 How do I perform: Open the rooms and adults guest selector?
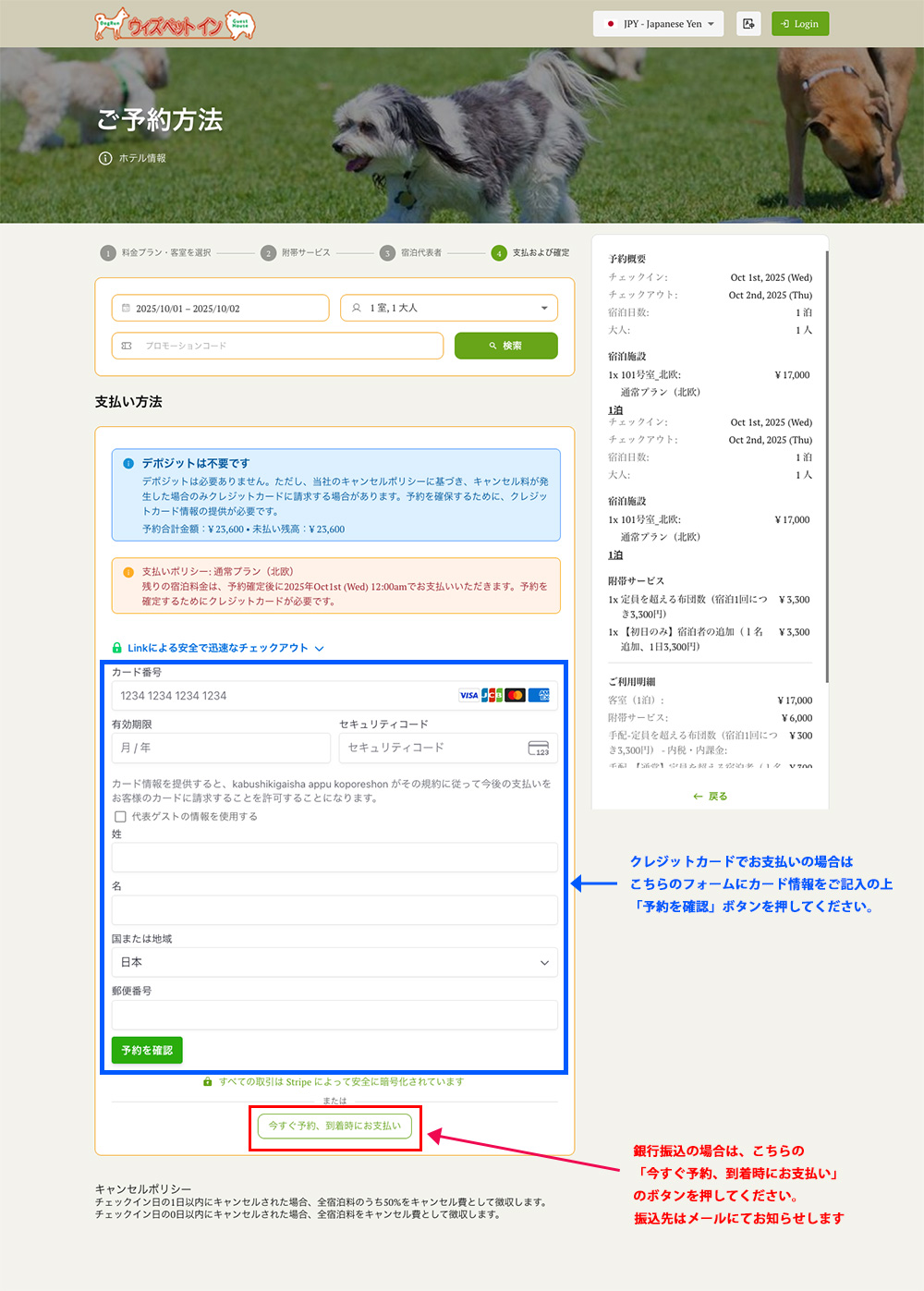tap(449, 308)
